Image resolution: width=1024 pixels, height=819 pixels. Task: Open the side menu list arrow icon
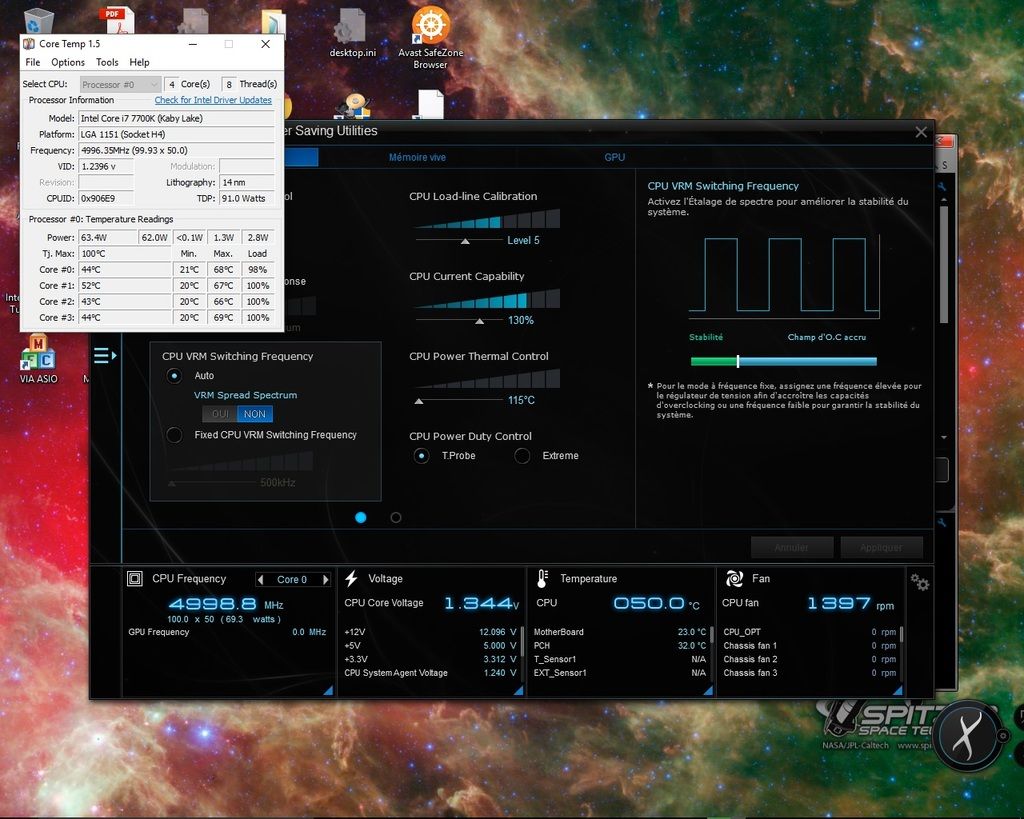pyautogui.click(x=105, y=356)
